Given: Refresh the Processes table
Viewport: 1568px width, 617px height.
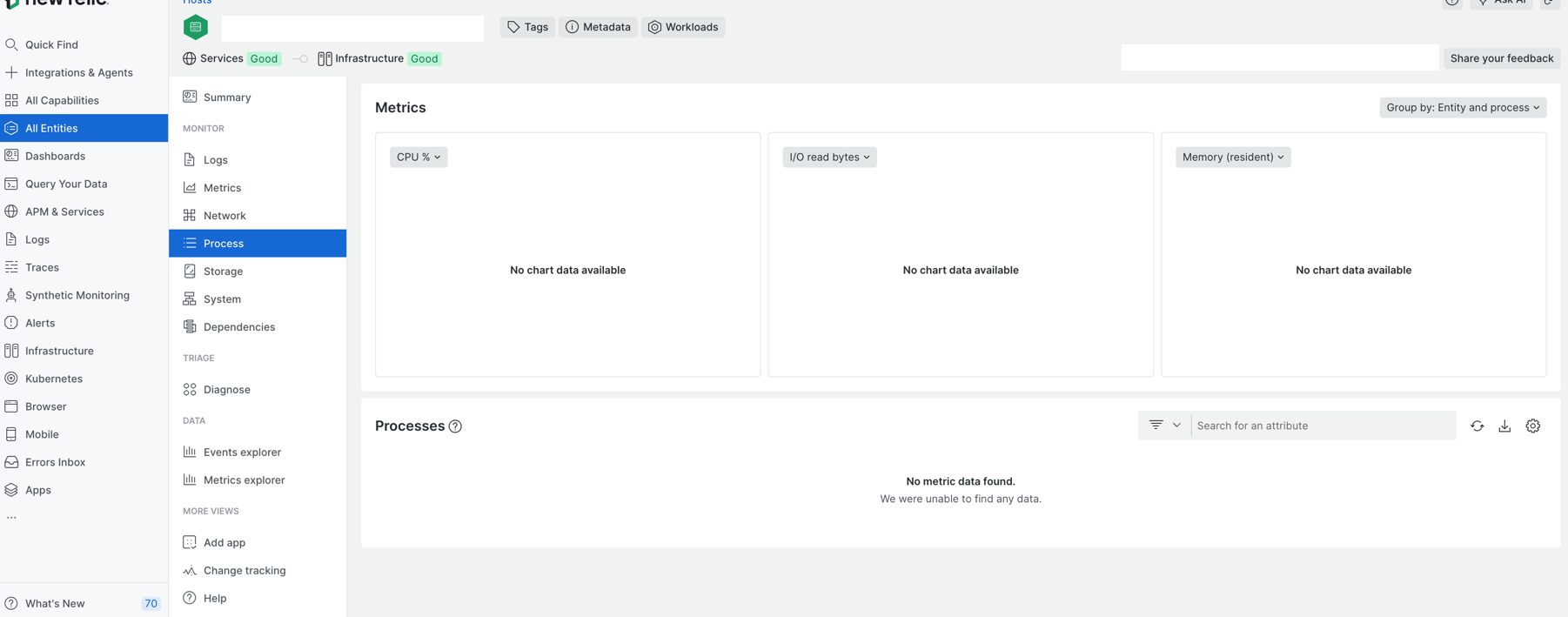Looking at the screenshot, I should (x=1477, y=426).
